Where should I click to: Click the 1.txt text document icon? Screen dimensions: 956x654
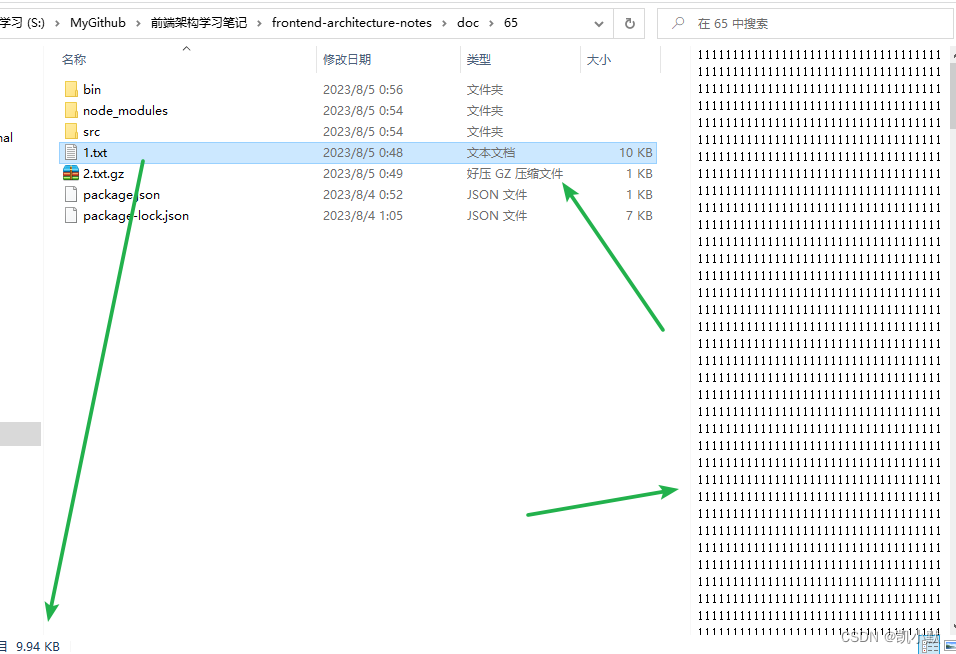click(71, 152)
